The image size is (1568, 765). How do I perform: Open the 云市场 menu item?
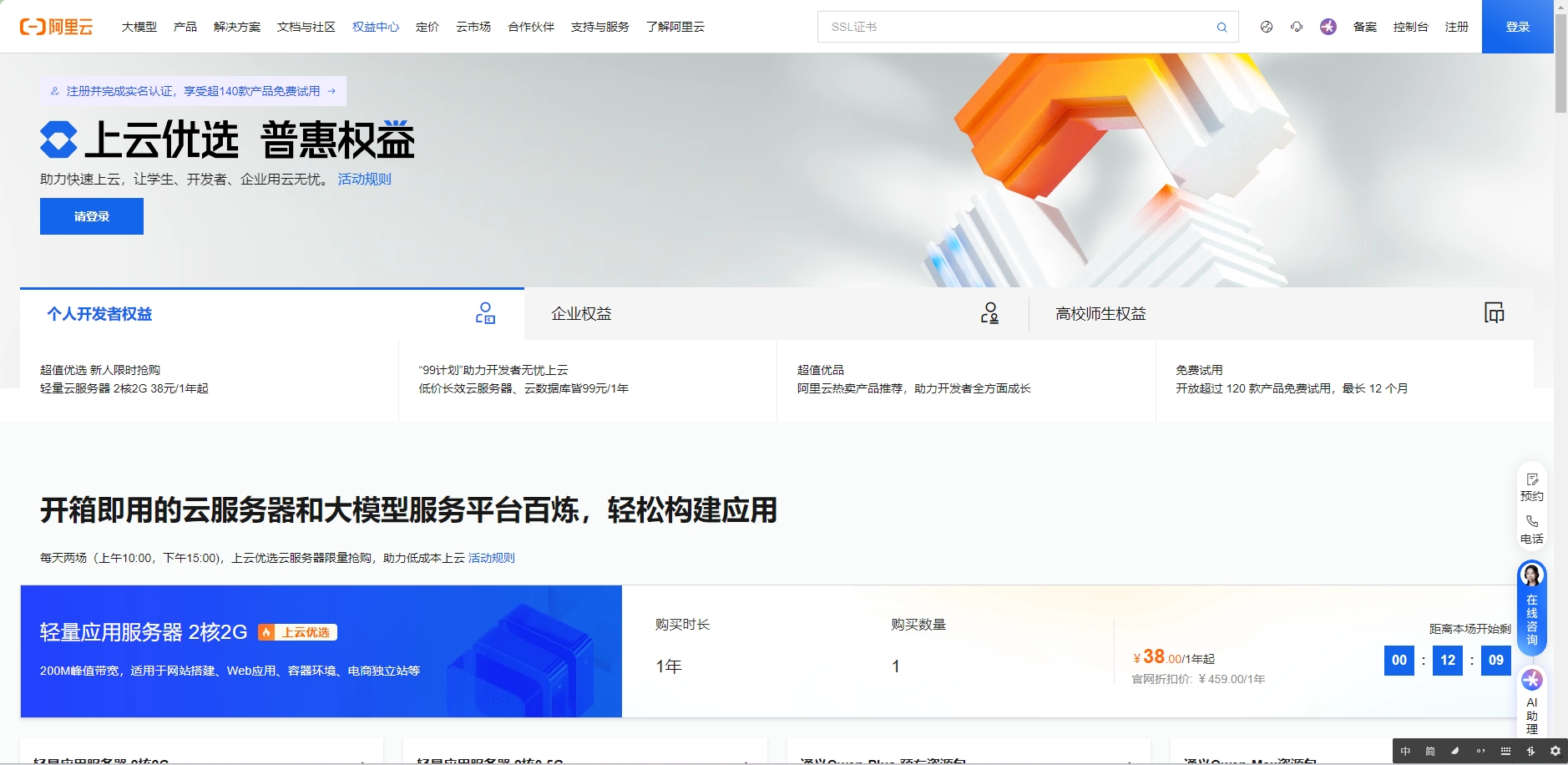[x=473, y=27]
